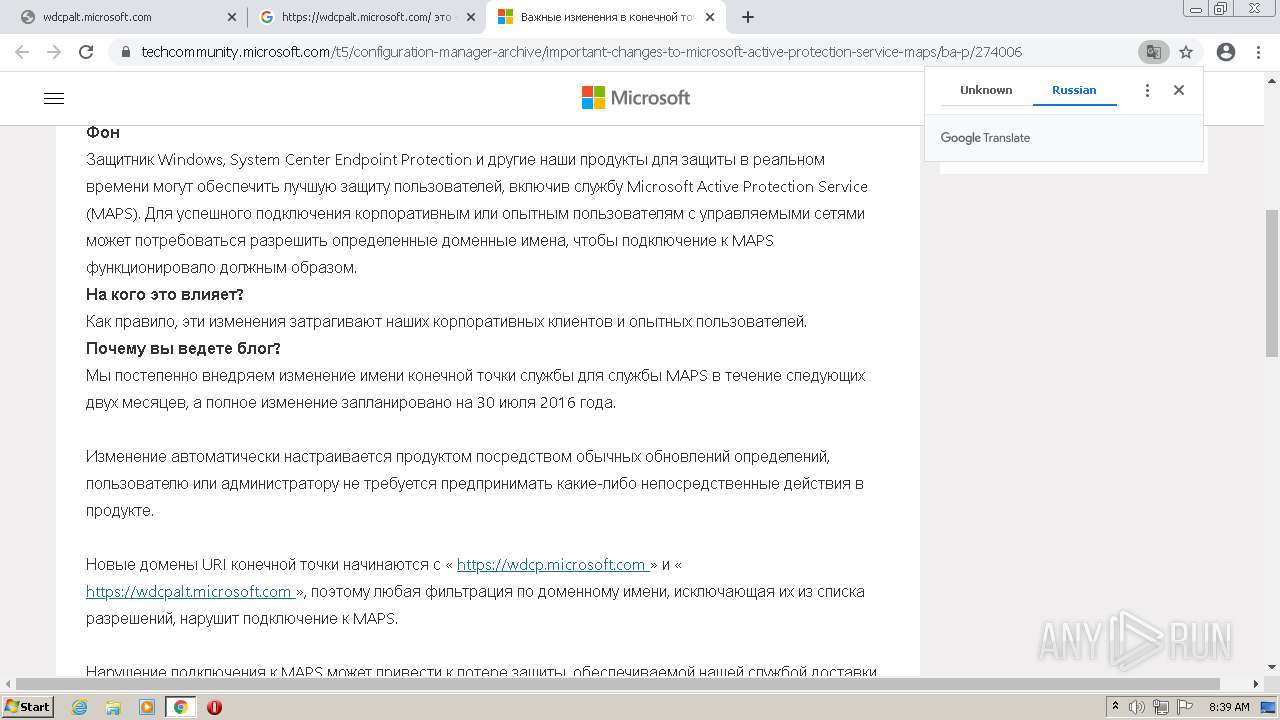Bookmark this page with the star icon
The image size is (1280, 720).
[x=1186, y=52]
